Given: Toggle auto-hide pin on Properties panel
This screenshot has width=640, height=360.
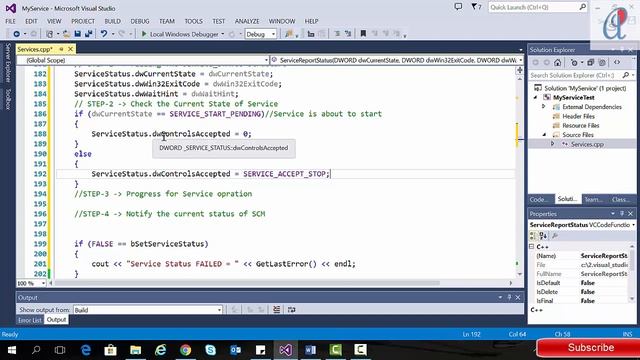Looking at the screenshot, I should click(622, 214).
